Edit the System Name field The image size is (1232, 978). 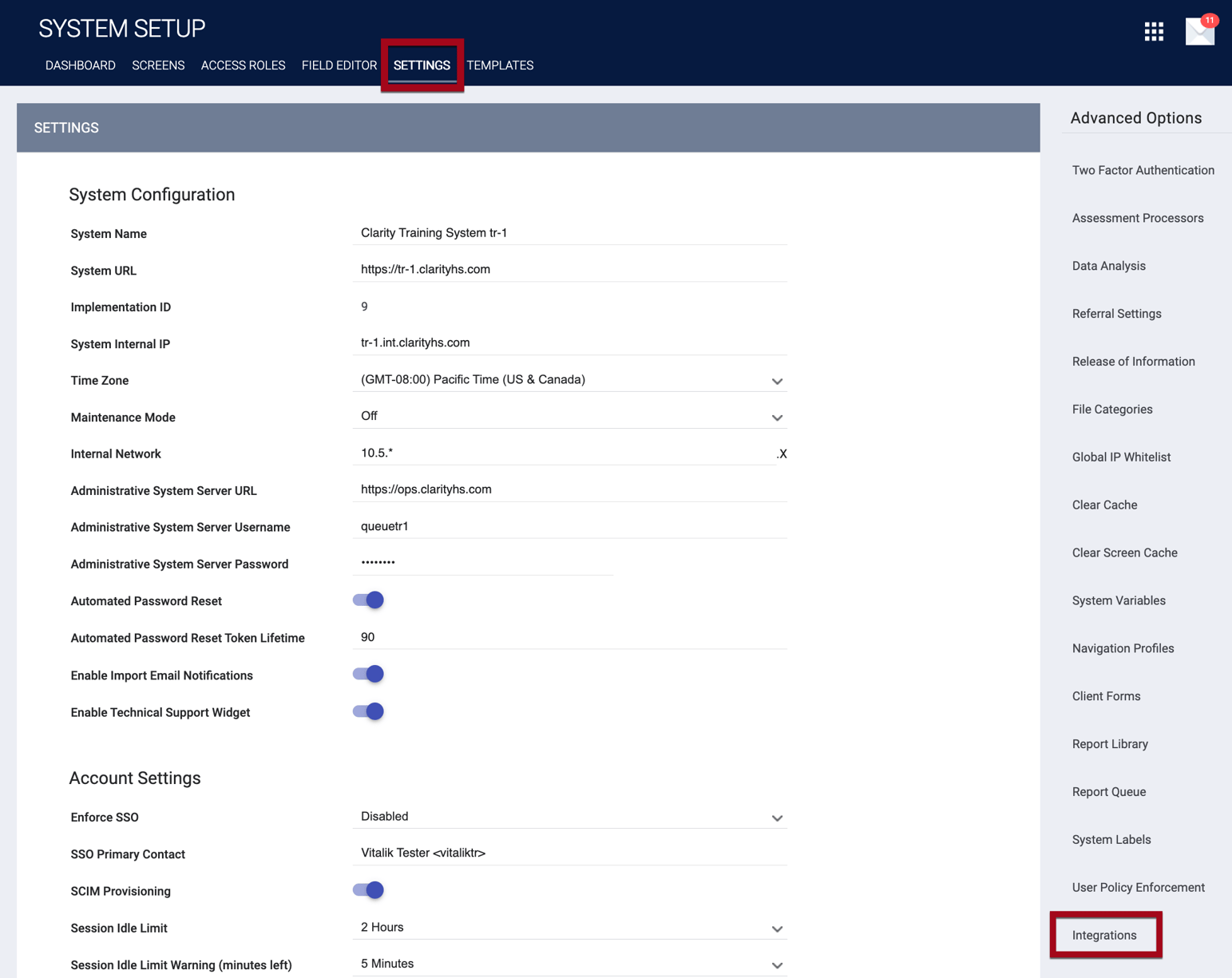[569, 232]
